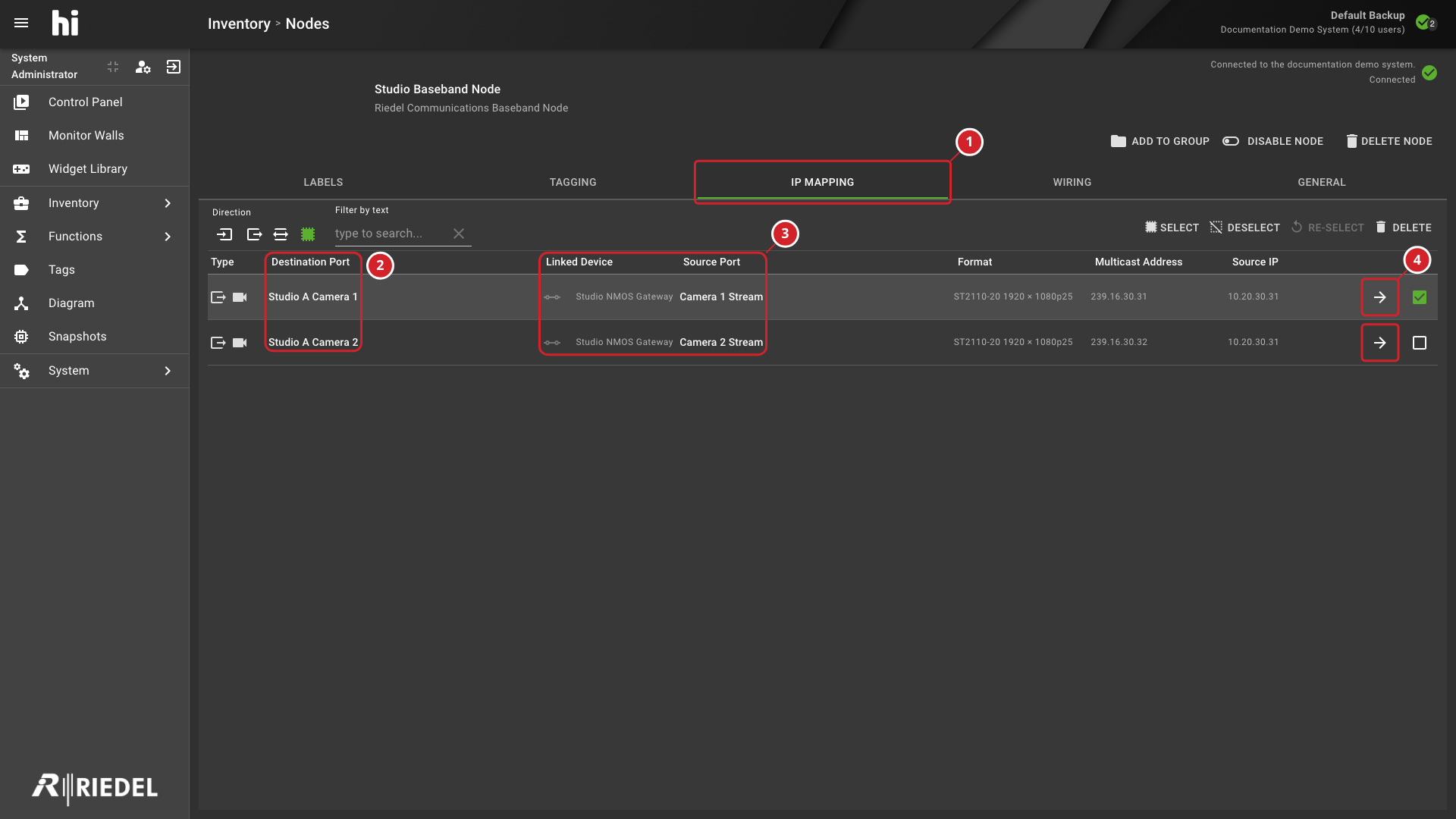Screen dimensions: 1456x819
Task: Open arrow for Studio A Camera 2
Action: coord(1379,343)
